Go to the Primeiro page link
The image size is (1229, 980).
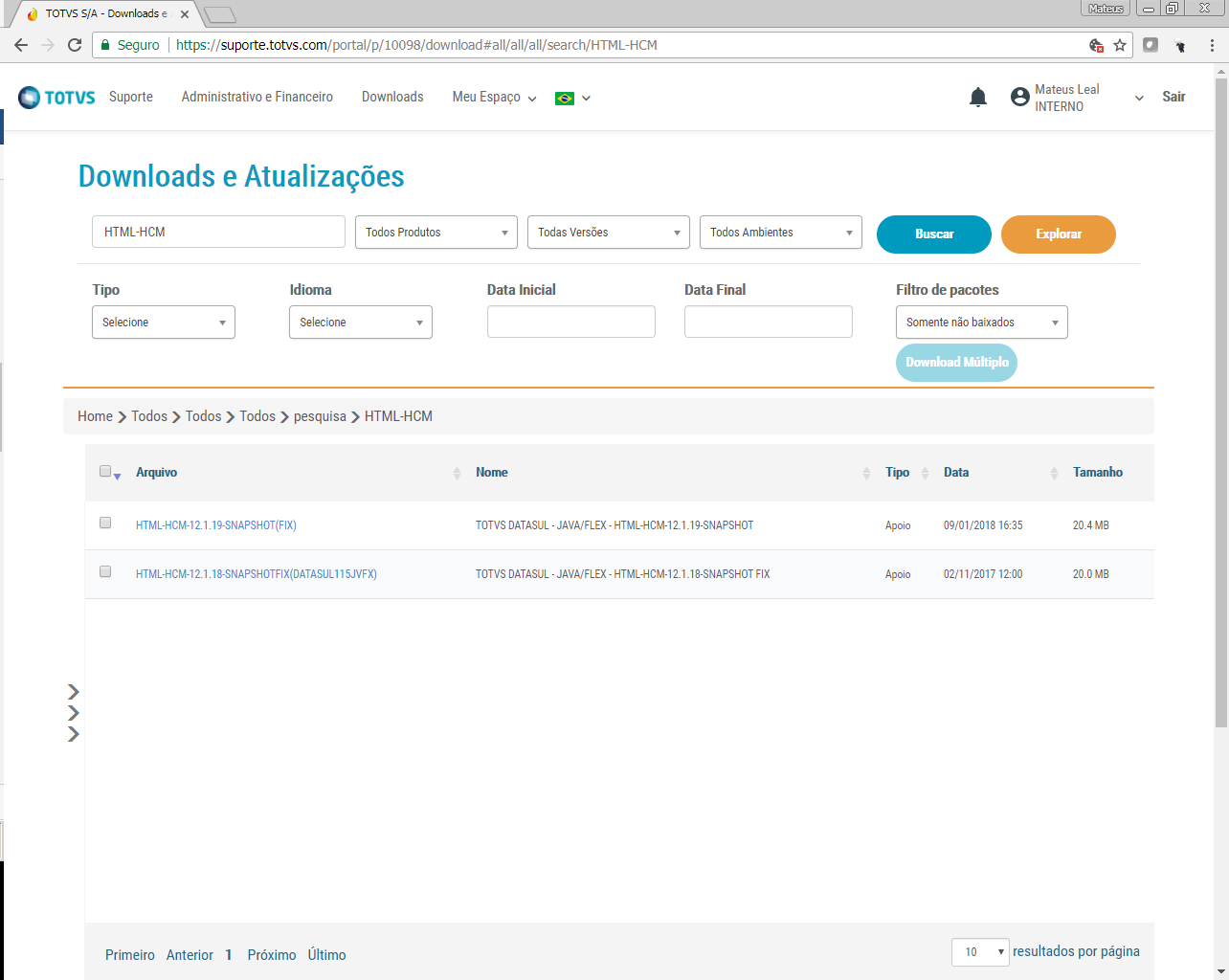130,955
